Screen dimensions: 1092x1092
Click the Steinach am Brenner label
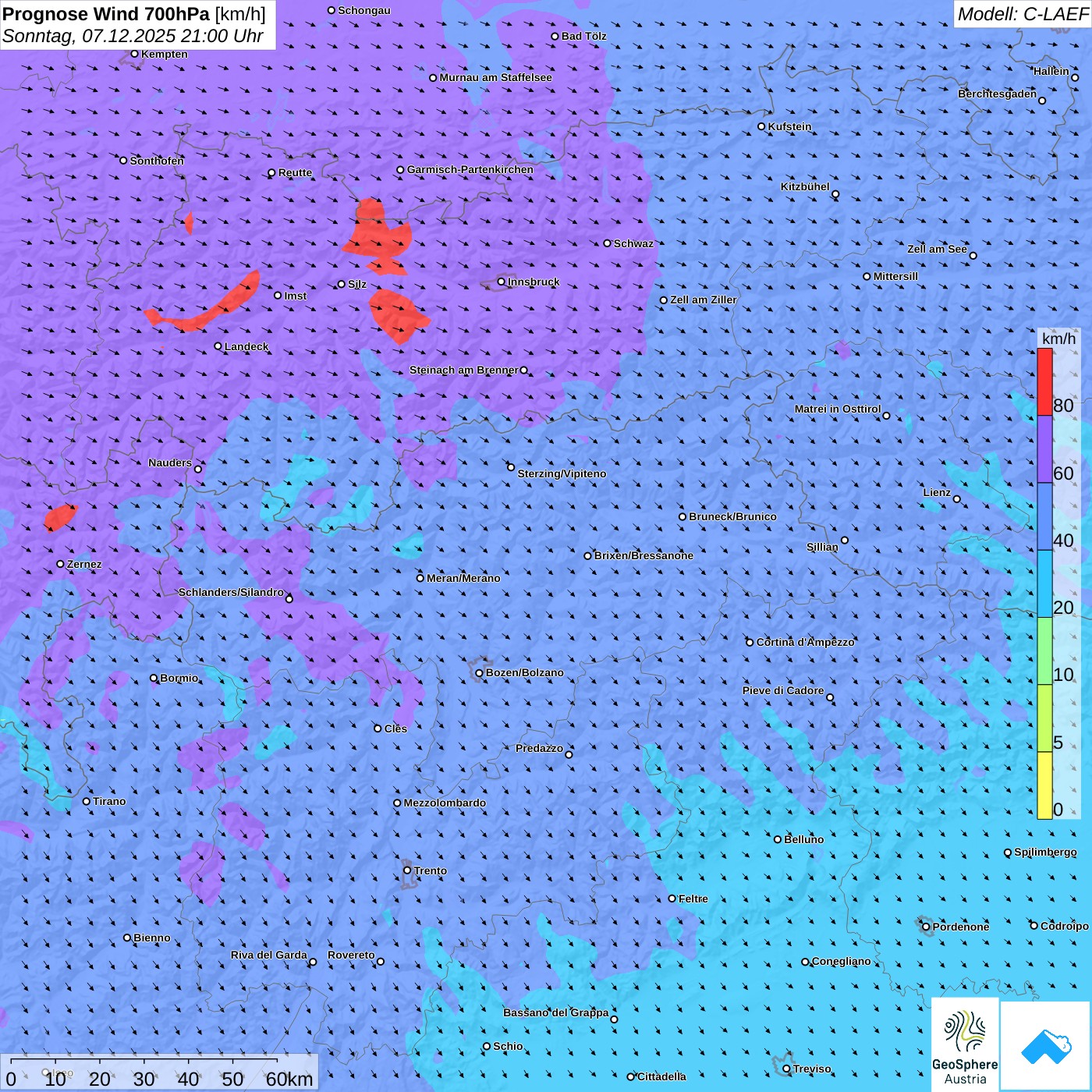pyautogui.click(x=463, y=370)
